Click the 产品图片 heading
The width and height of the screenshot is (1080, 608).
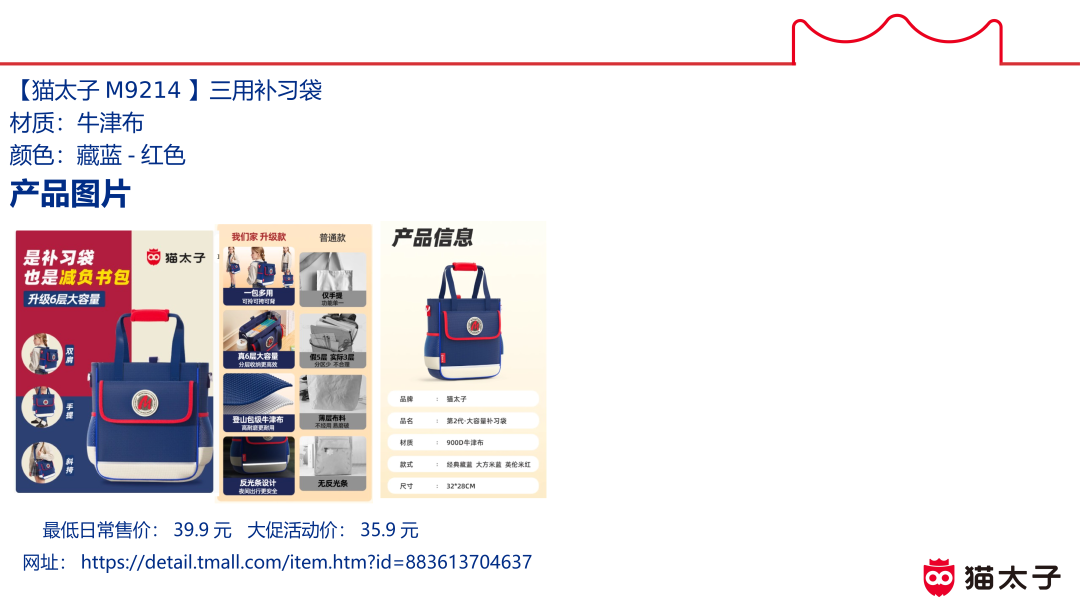click(x=70, y=193)
